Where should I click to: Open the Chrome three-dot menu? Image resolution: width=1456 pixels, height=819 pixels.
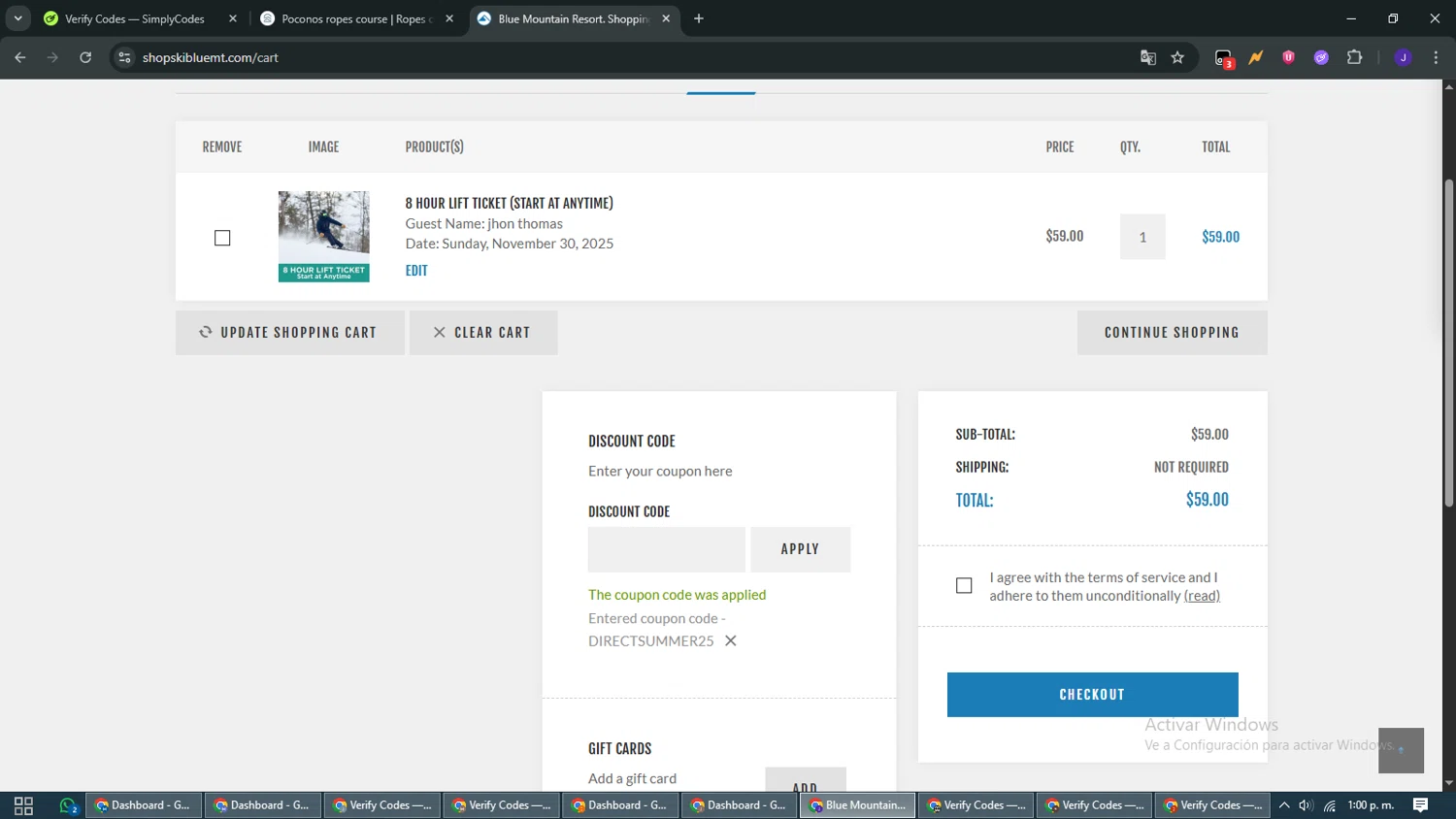tap(1436, 57)
